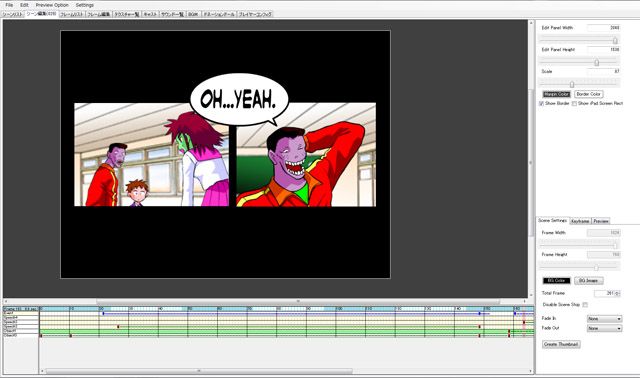640x378 pixels.
Task: Click the Edit Panel Width value field
Action: point(604,28)
